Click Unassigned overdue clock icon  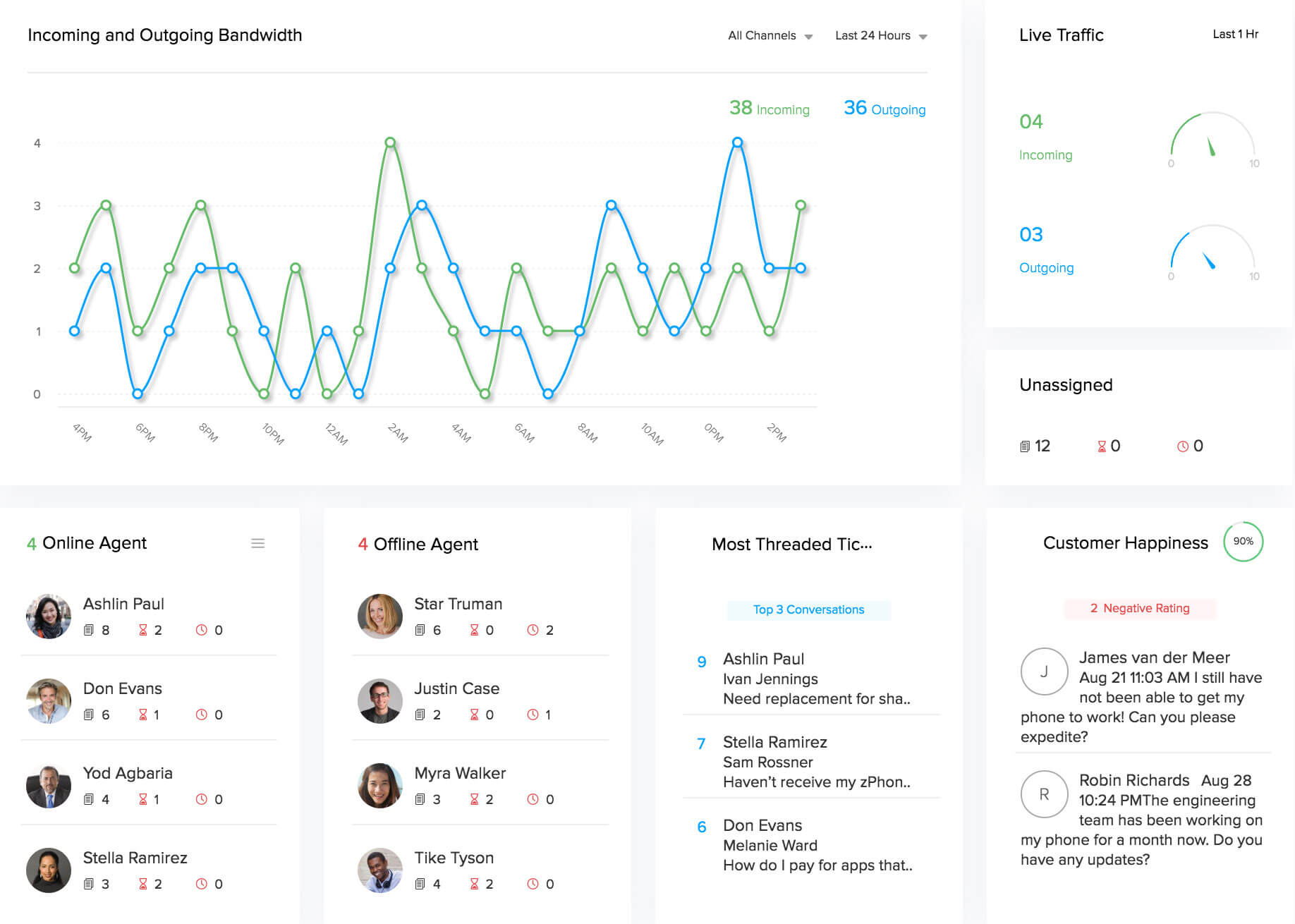[1183, 446]
